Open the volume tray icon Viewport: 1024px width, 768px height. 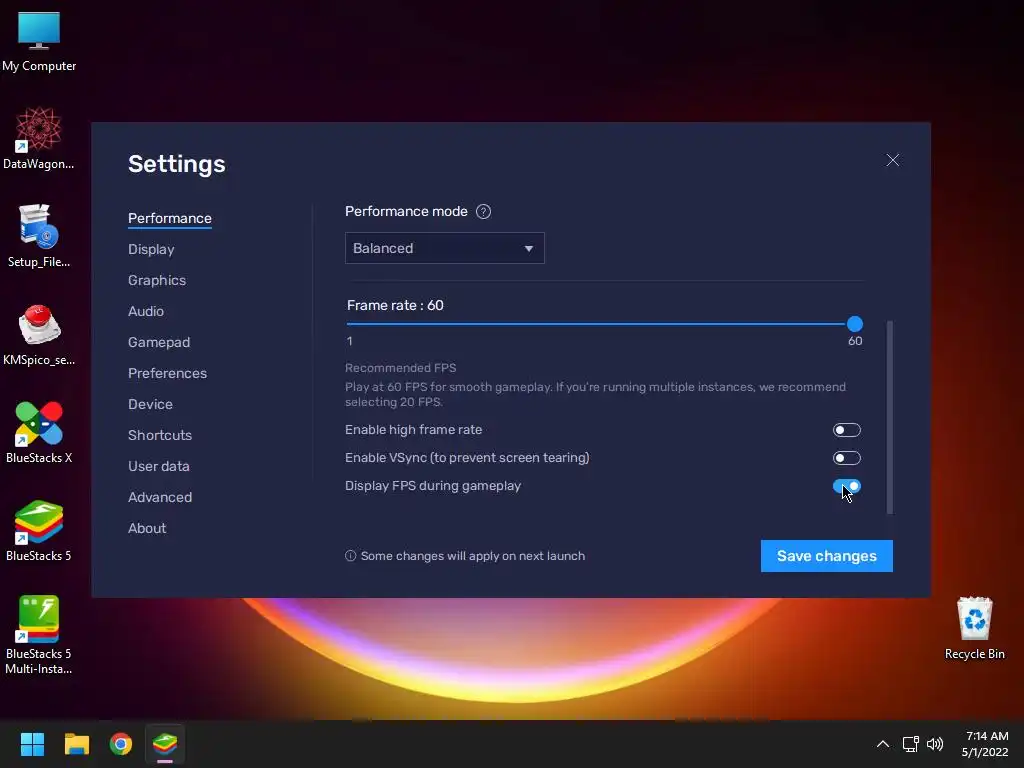point(935,744)
